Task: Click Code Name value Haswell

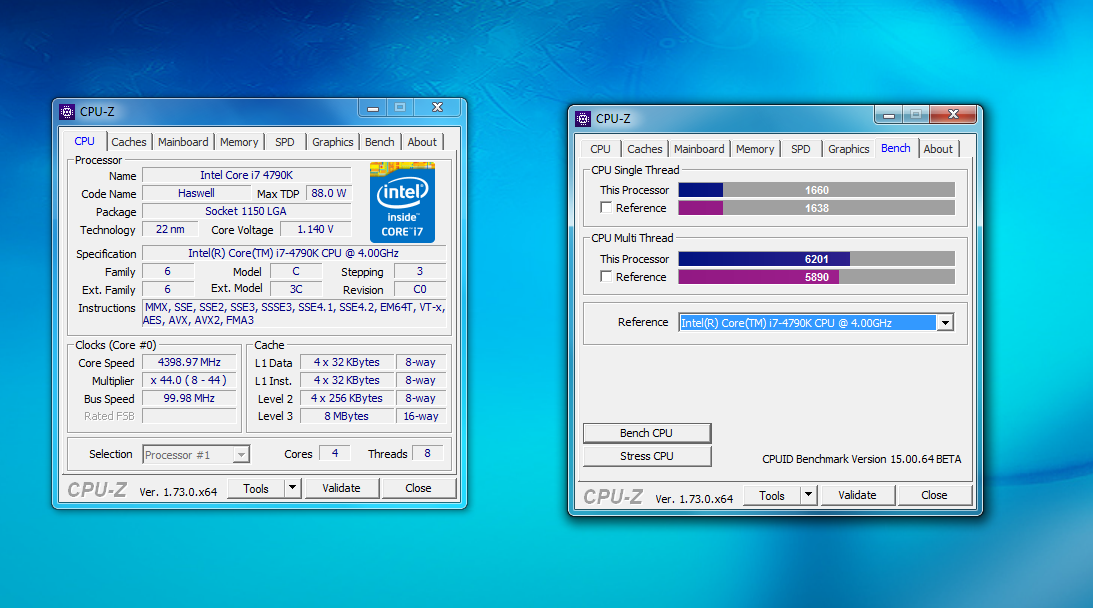Action: pyautogui.click(x=196, y=193)
